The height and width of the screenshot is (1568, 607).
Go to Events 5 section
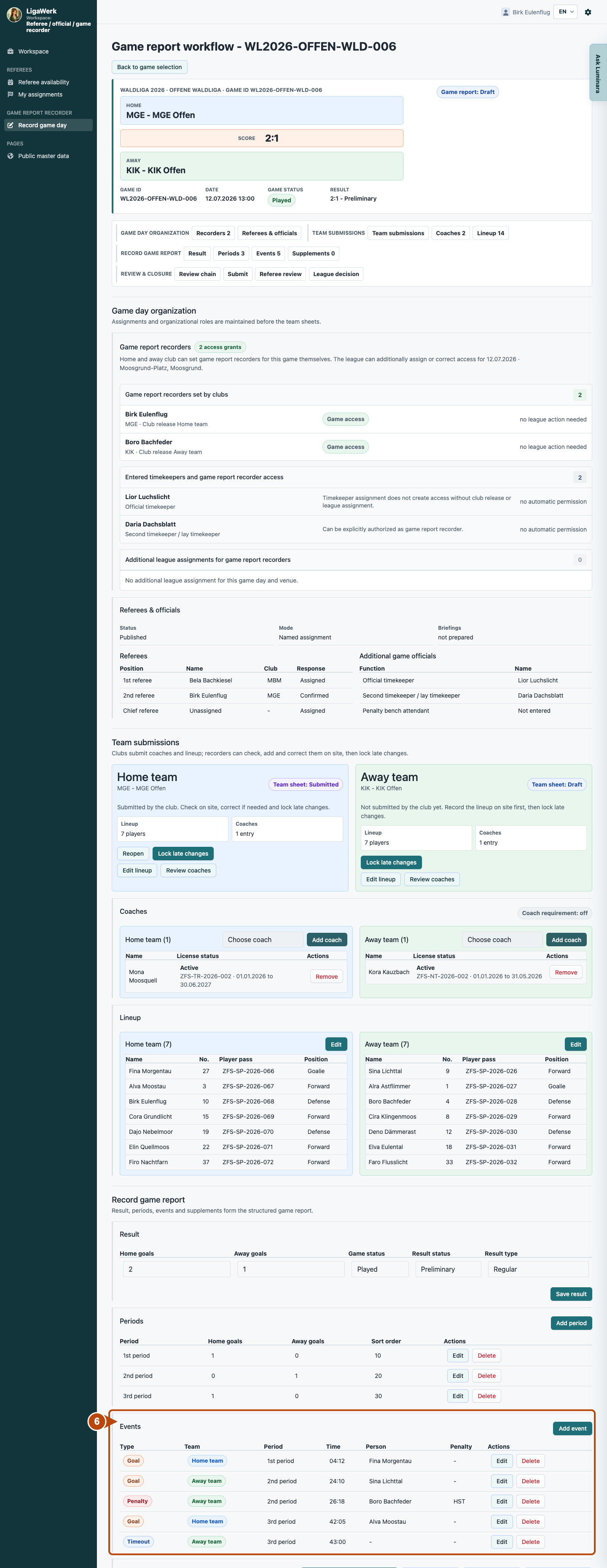coord(269,253)
